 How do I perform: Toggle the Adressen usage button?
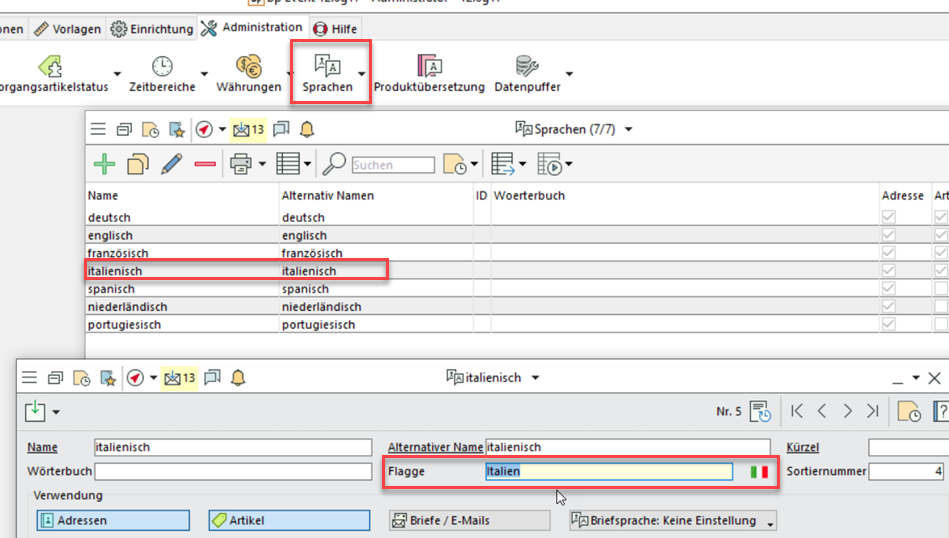pos(112,520)
